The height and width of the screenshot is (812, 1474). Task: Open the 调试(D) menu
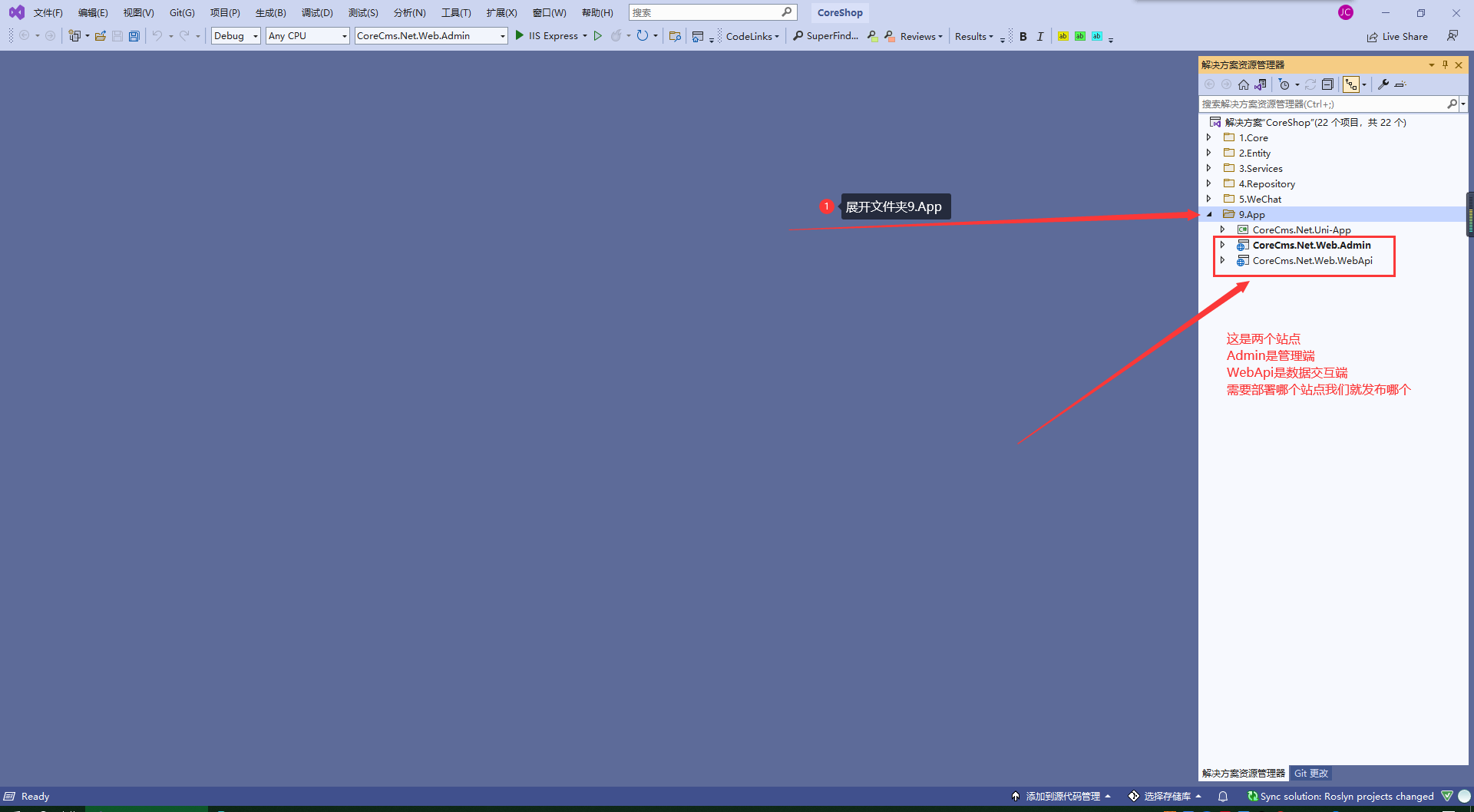(317, 13)
